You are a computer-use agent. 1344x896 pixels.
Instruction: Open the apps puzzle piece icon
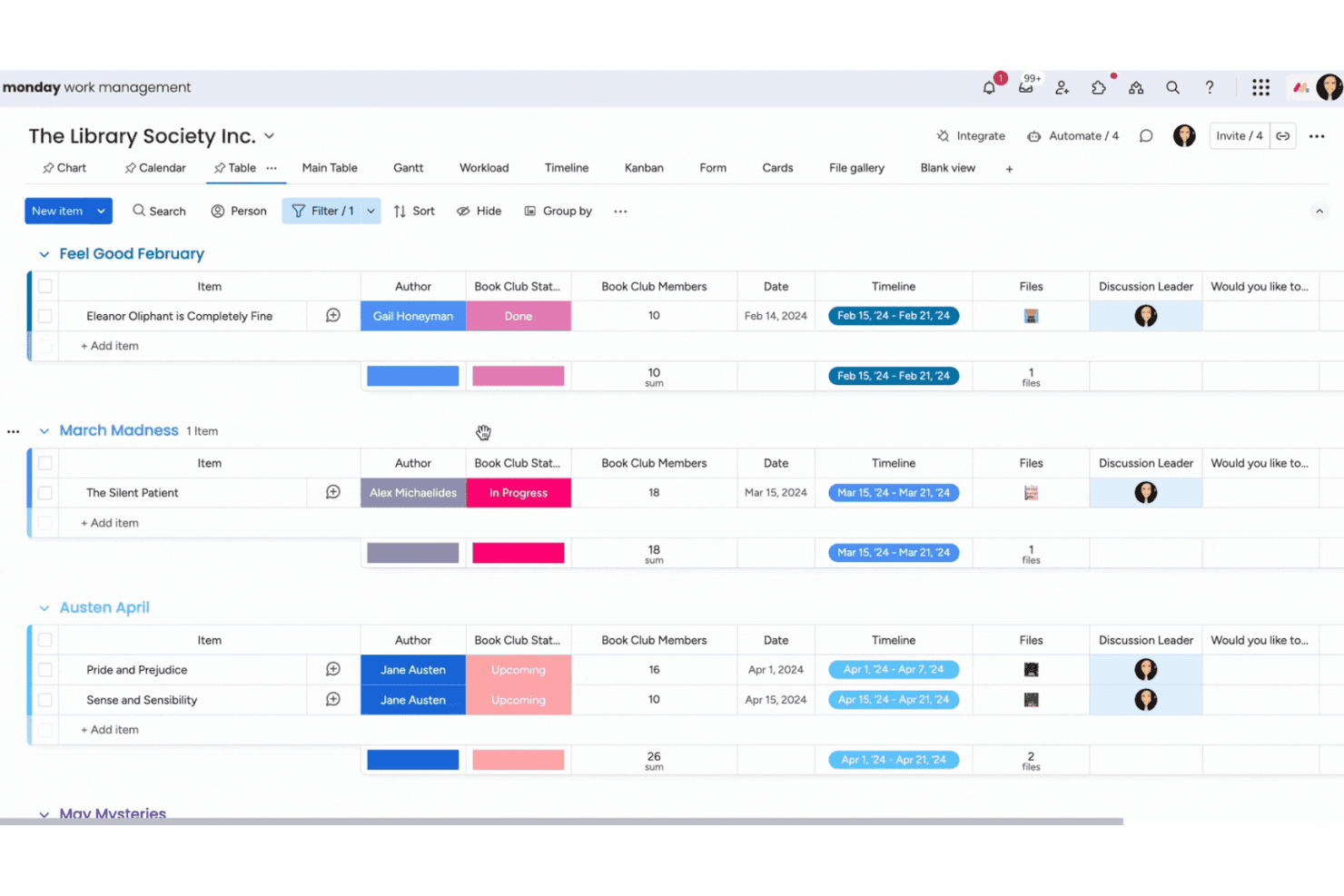click(1099, 88)
